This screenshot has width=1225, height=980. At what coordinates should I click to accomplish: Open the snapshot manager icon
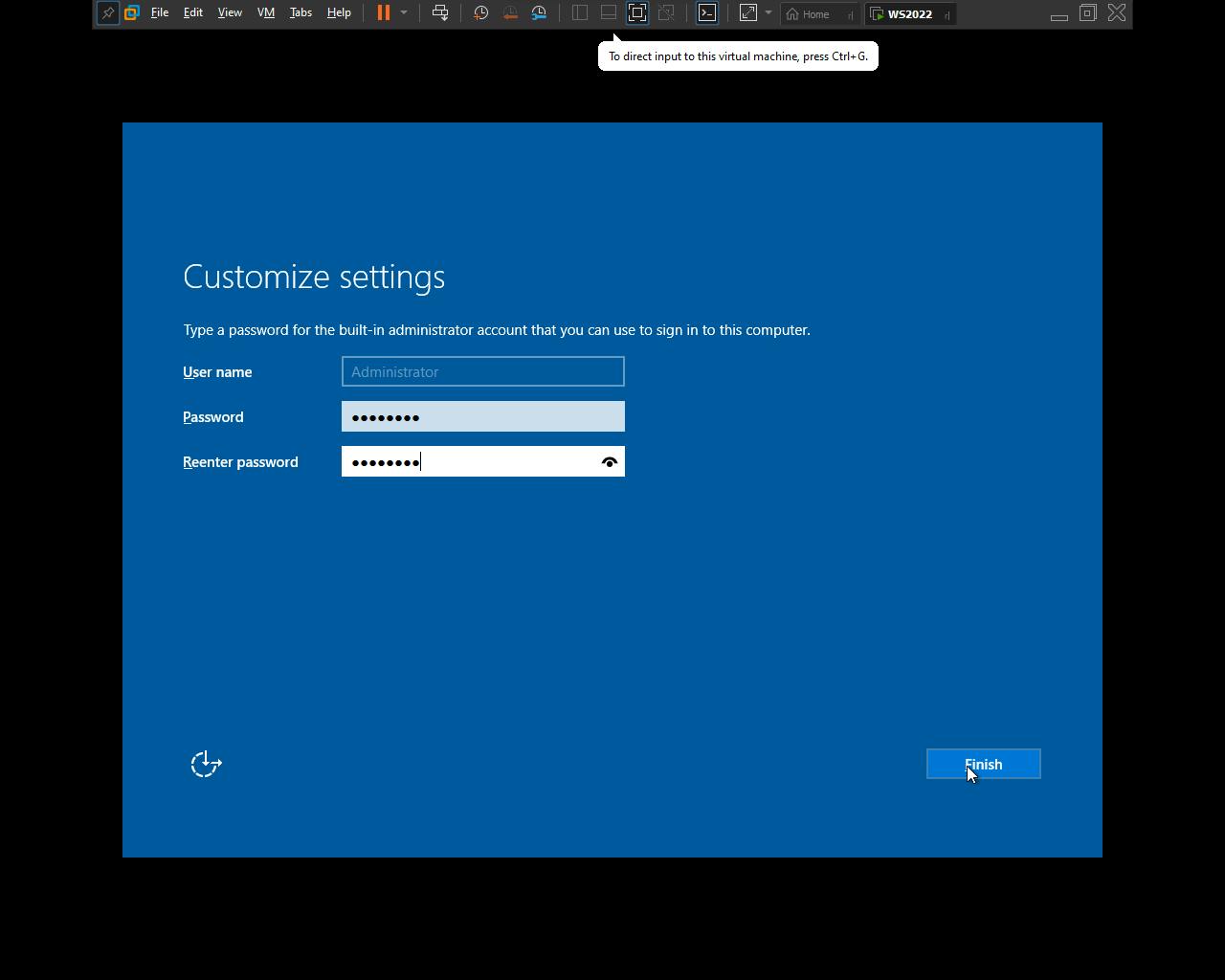(539, 13)
